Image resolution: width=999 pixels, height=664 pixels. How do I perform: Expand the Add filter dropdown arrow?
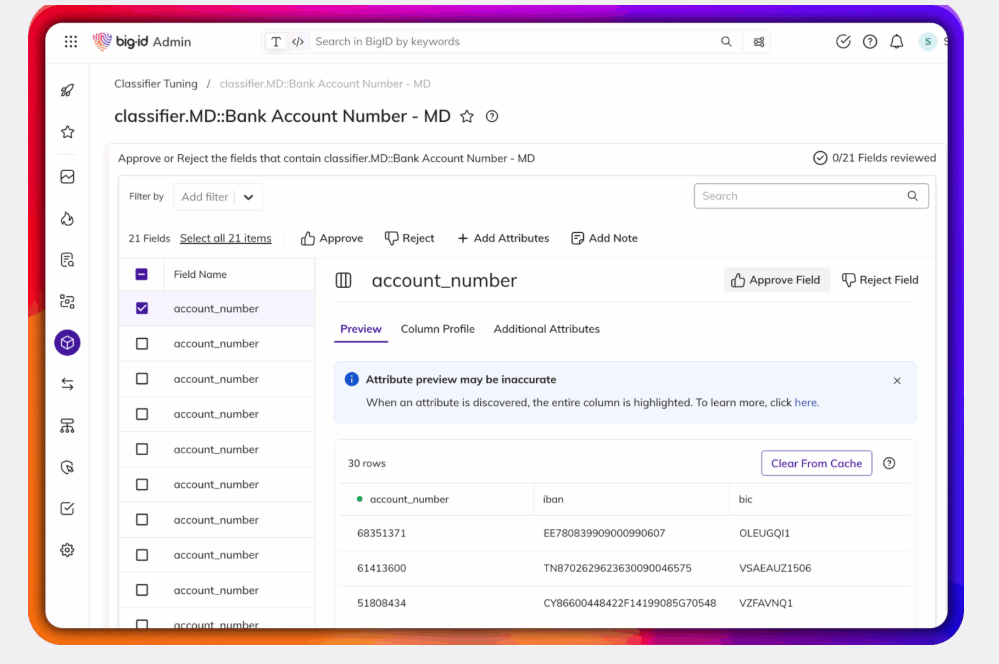[248, 197]
